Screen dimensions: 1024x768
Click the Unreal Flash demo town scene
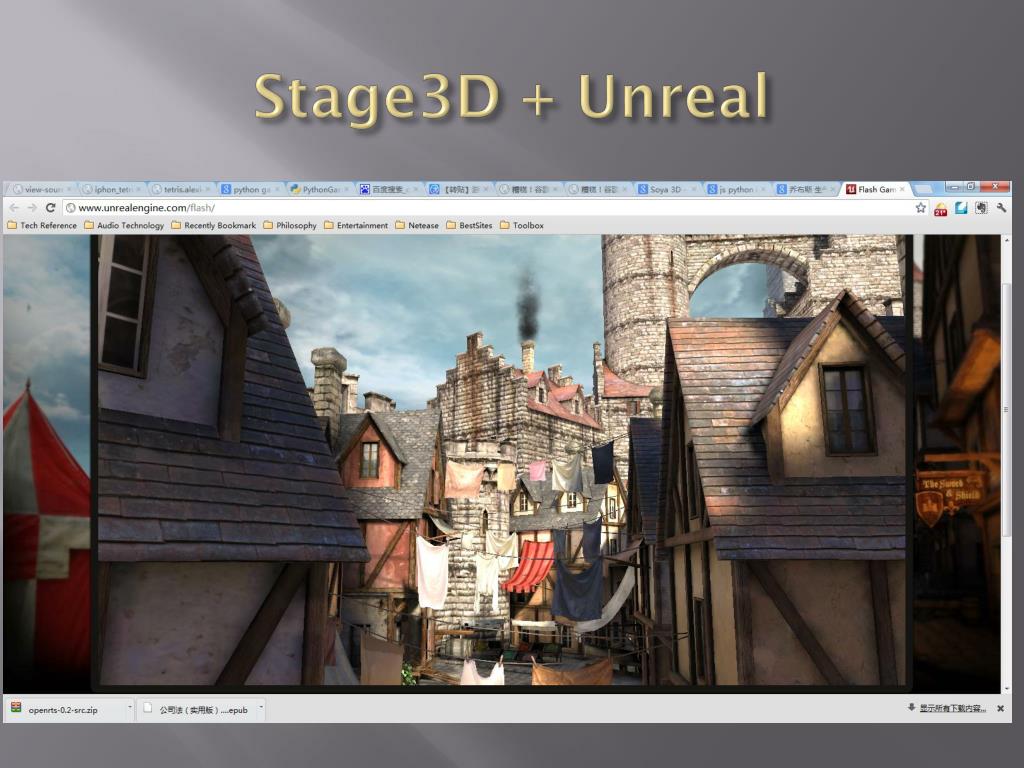click(x=502, y=460)
